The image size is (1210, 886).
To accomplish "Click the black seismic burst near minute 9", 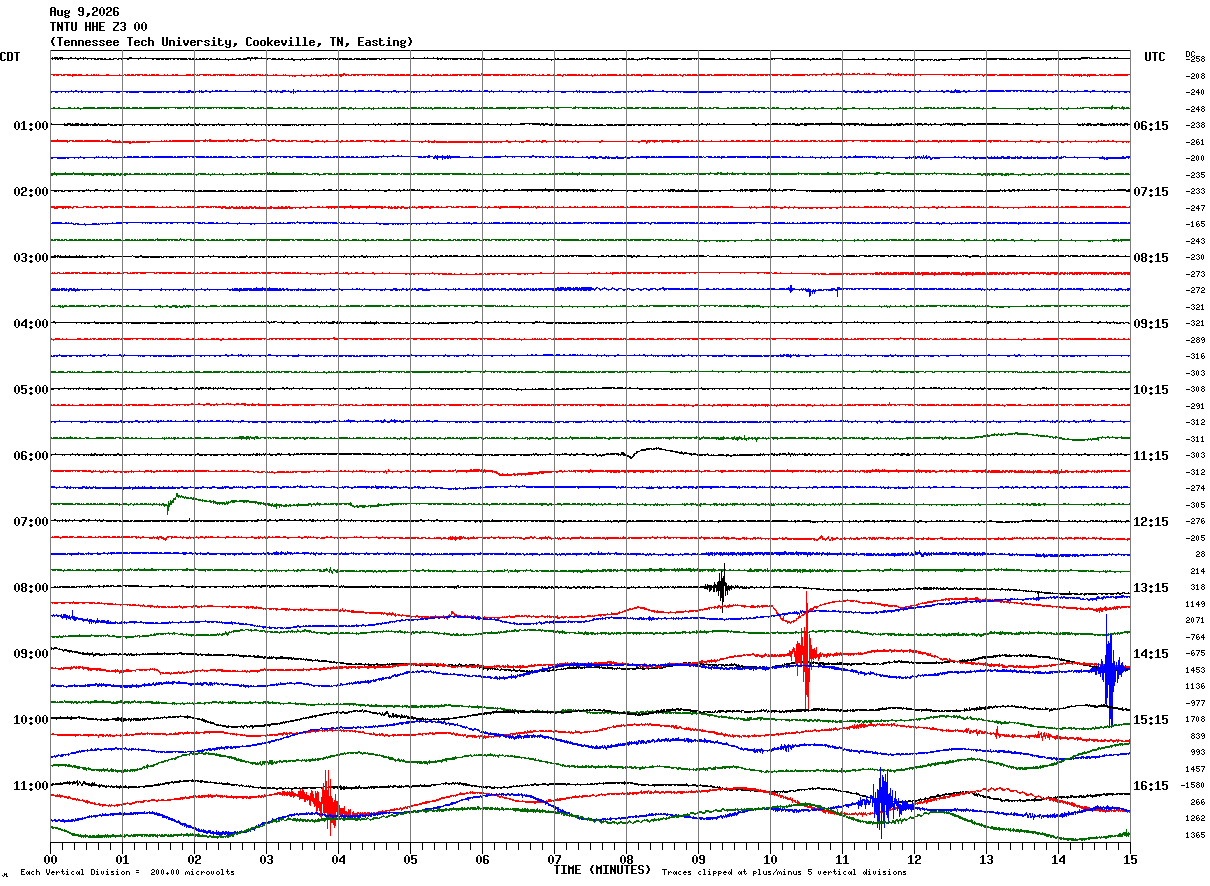I will (x=721, y=587).
